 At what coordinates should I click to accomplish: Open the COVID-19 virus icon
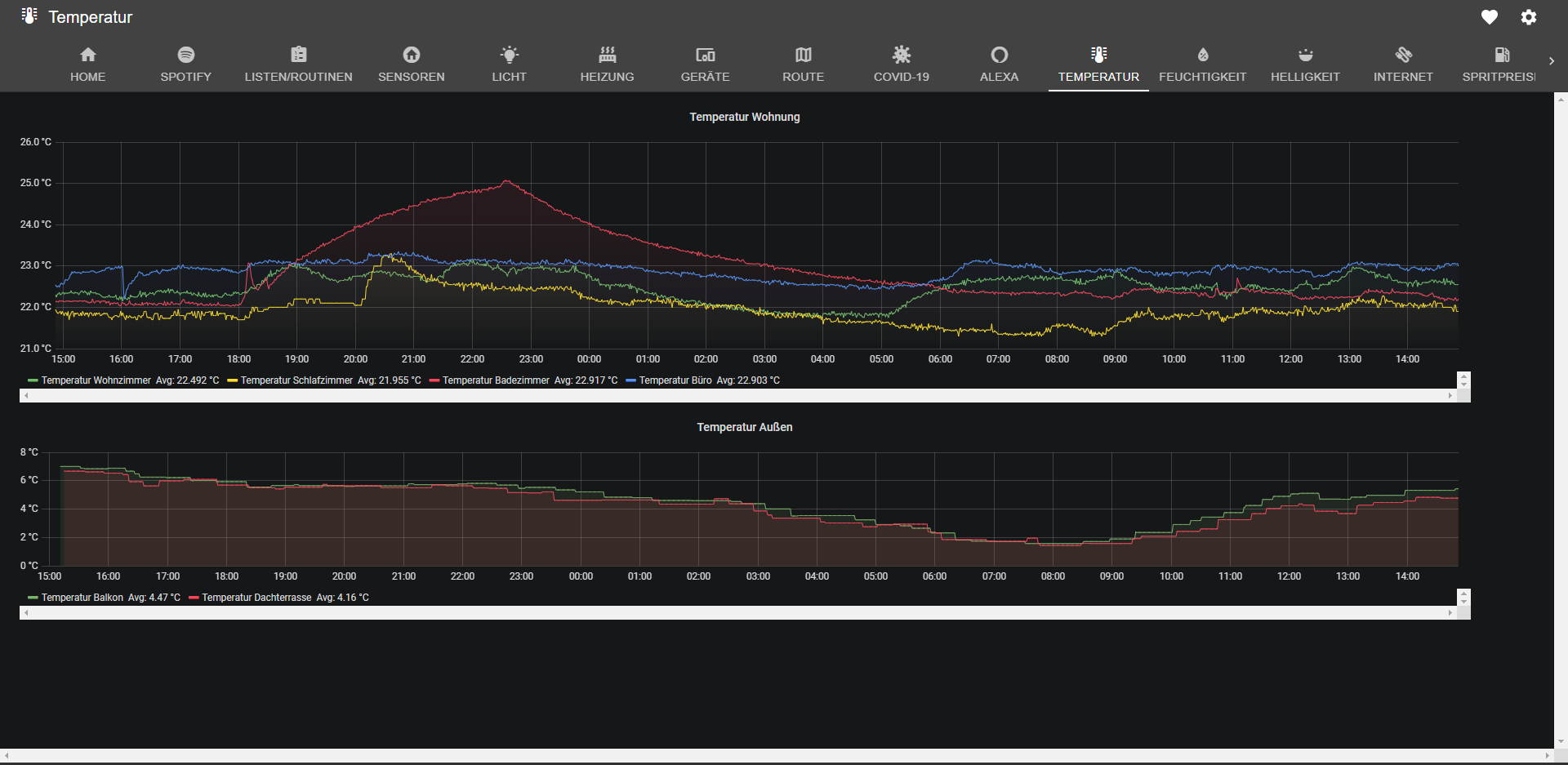(x=902, y=55)
